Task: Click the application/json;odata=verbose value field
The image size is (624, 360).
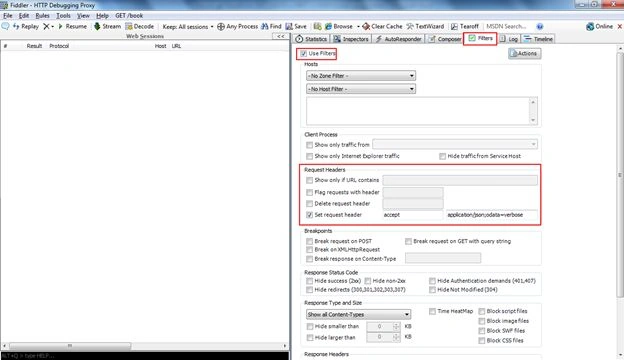Action: 491,215
